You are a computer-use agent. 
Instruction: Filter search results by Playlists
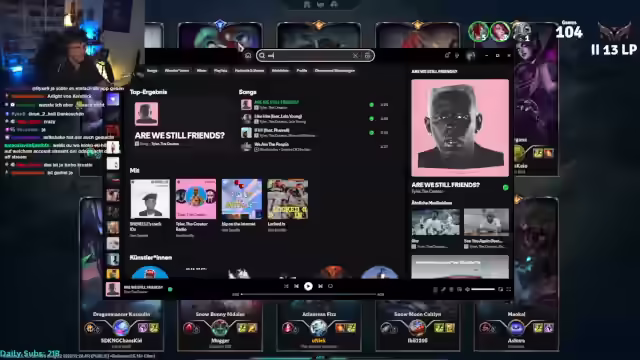click(x=220, y=71)
